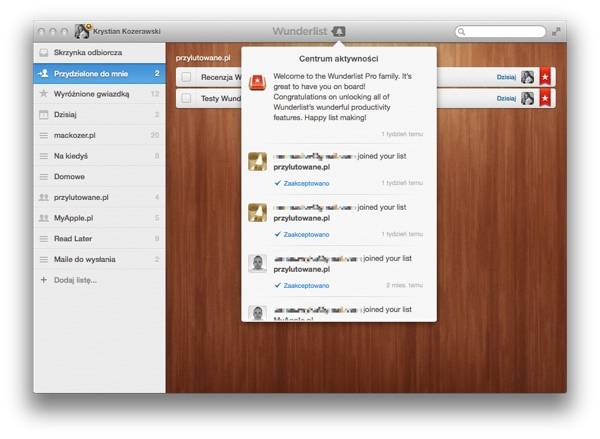Click the star icon beside Wyróżnione gwiazdką

point(44,93)
